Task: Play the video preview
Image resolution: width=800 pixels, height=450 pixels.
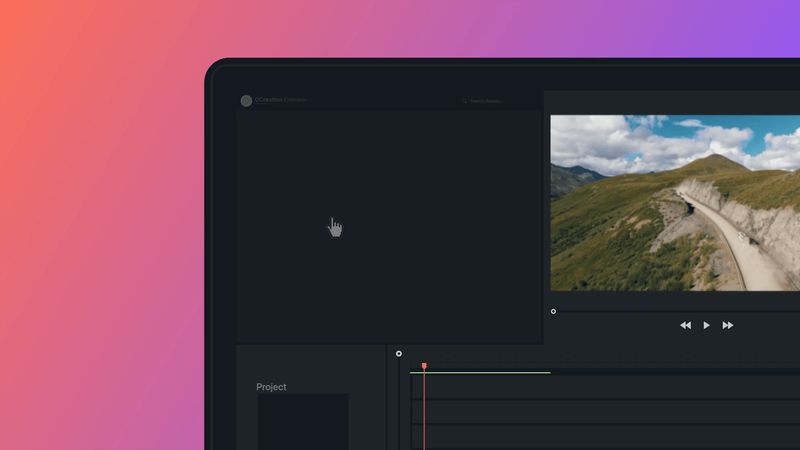Action: pos(706,325)
